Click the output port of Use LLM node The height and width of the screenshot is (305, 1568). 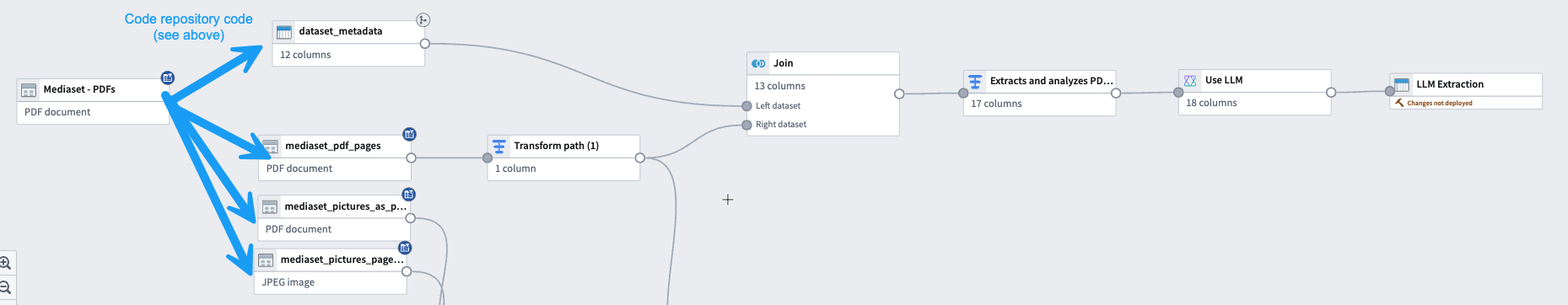pos(1331,93)
